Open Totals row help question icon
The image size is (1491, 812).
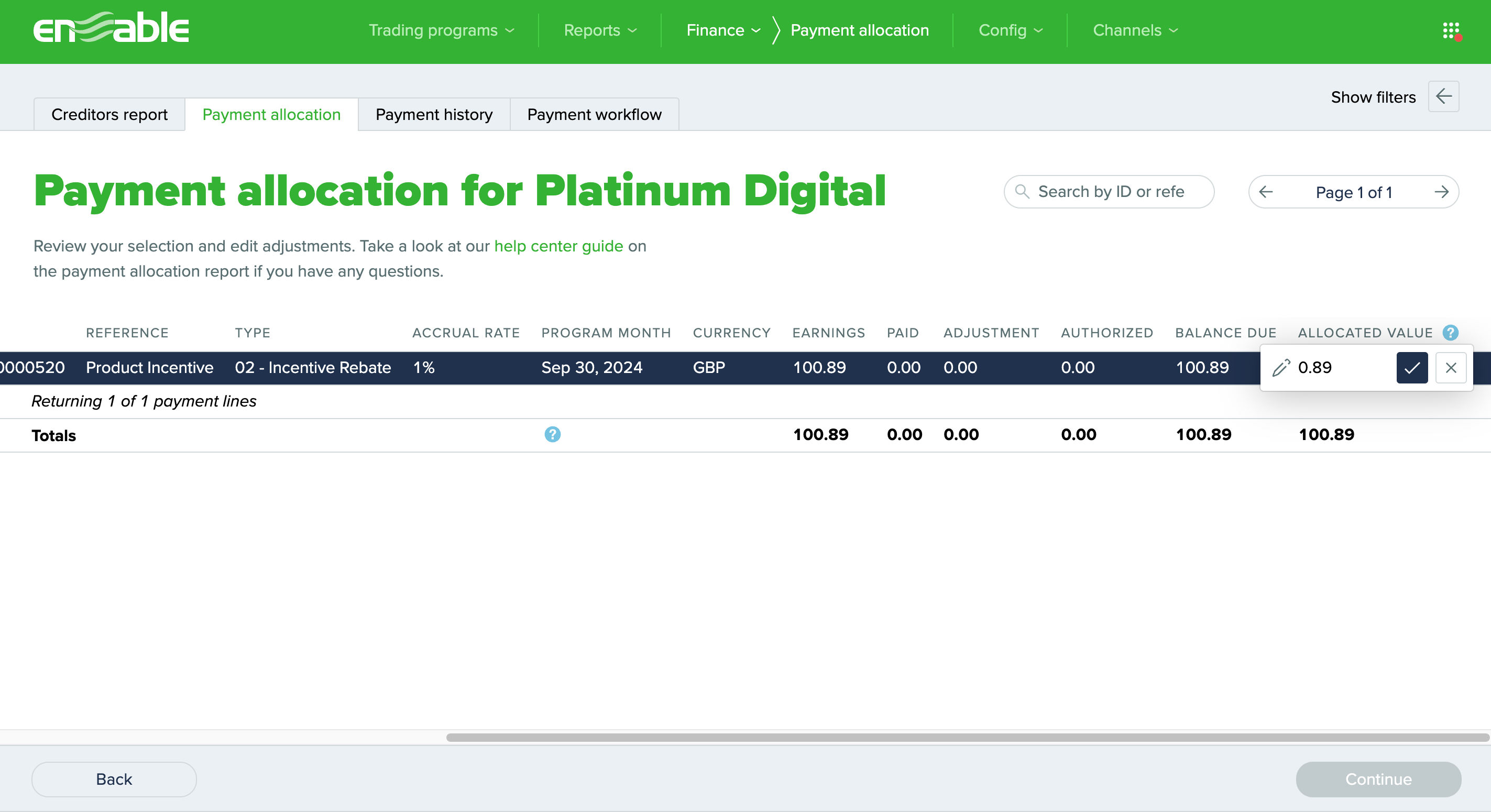click(552, 434)
